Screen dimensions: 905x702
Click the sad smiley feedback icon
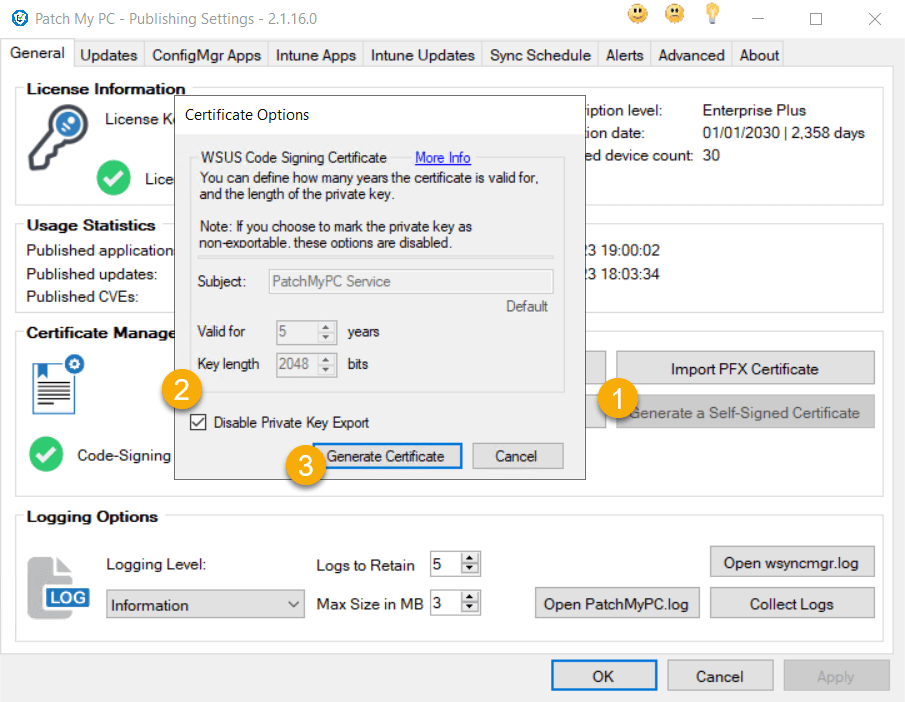click(x=675, y=14)
